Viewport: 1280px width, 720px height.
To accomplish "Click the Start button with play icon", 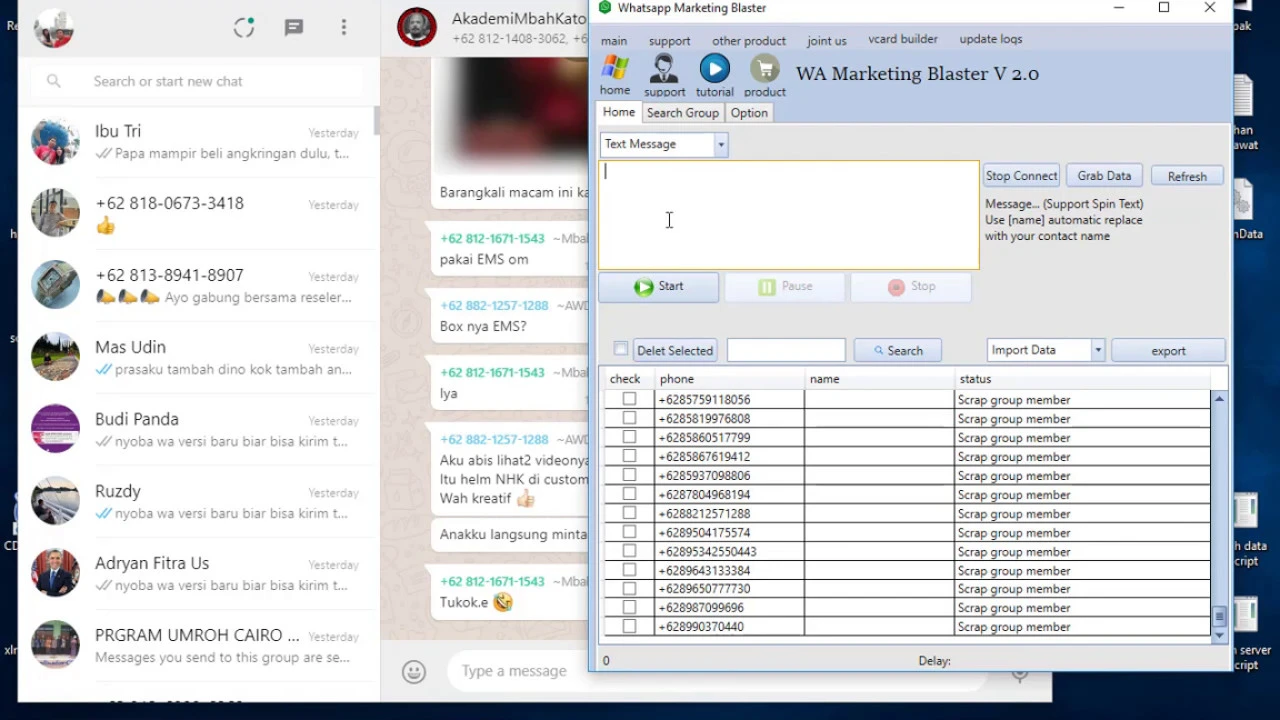I will (658, 287).
